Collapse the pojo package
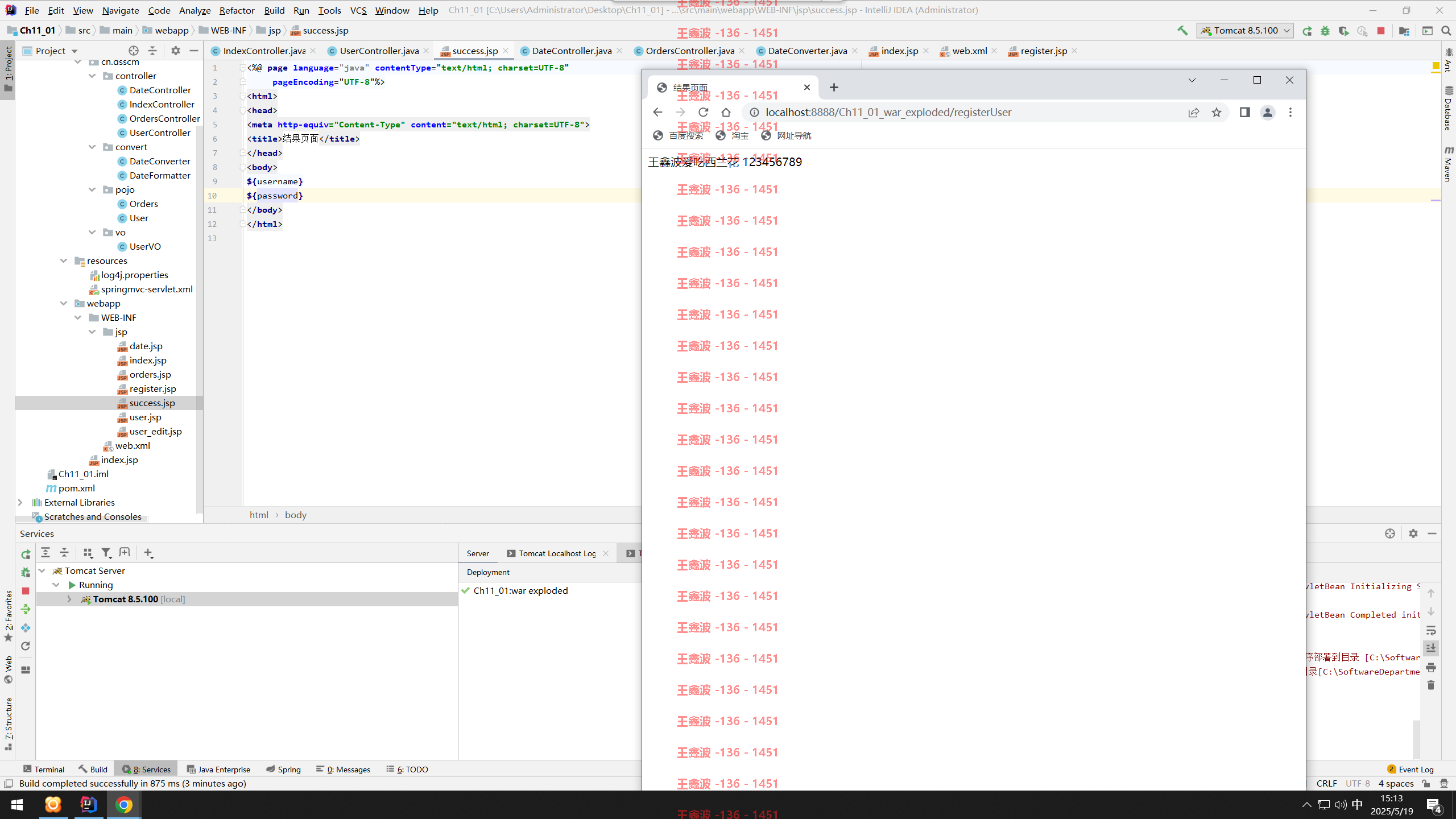The height and width of the screenshot is (819, 1456). point(92,189)
